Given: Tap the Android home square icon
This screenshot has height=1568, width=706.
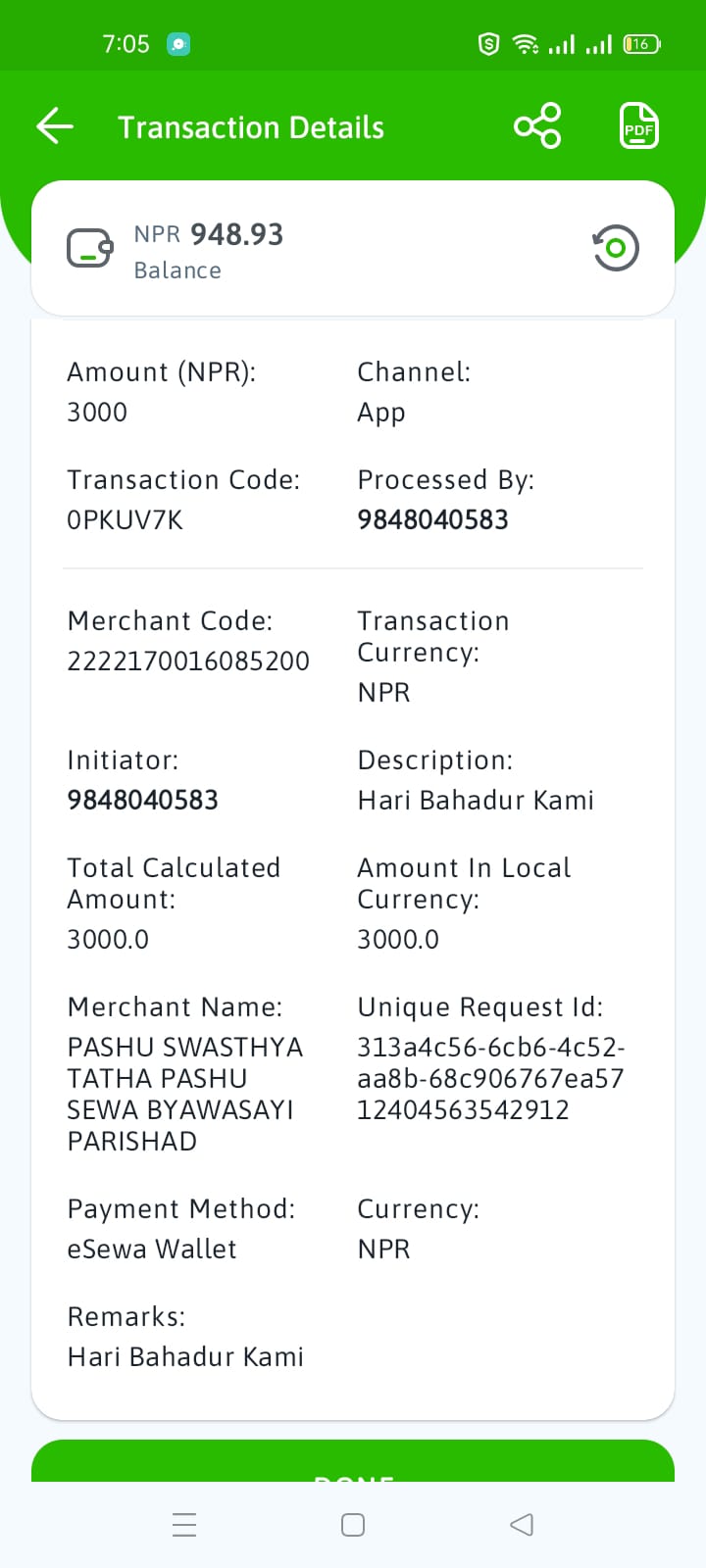Looking at the screenshot, I should tap(353, 1525).
